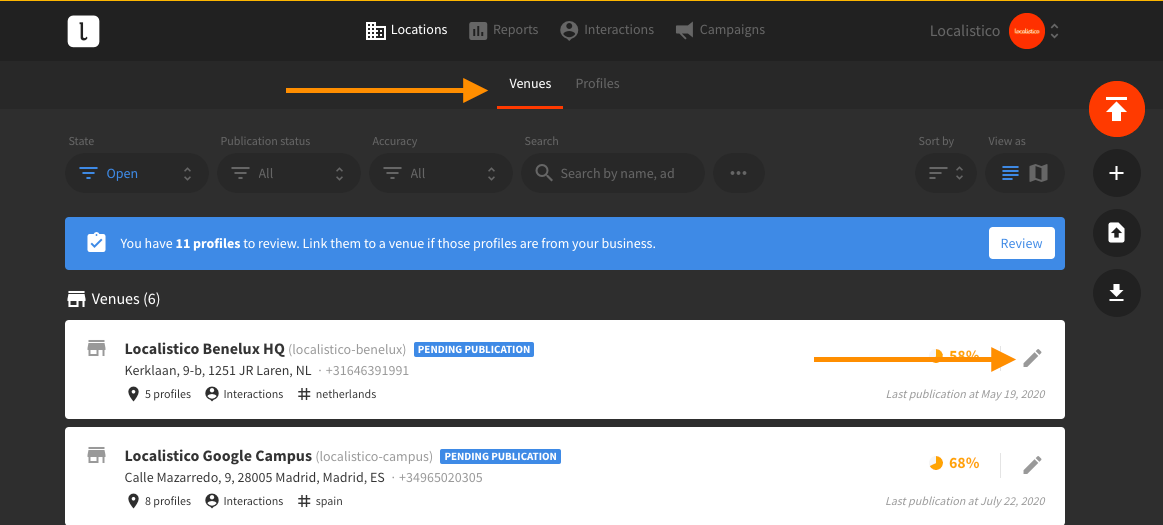Click Pending Publication badge on Benelux HQ
Screen dimensions: 1163x525
pos(474,349)
